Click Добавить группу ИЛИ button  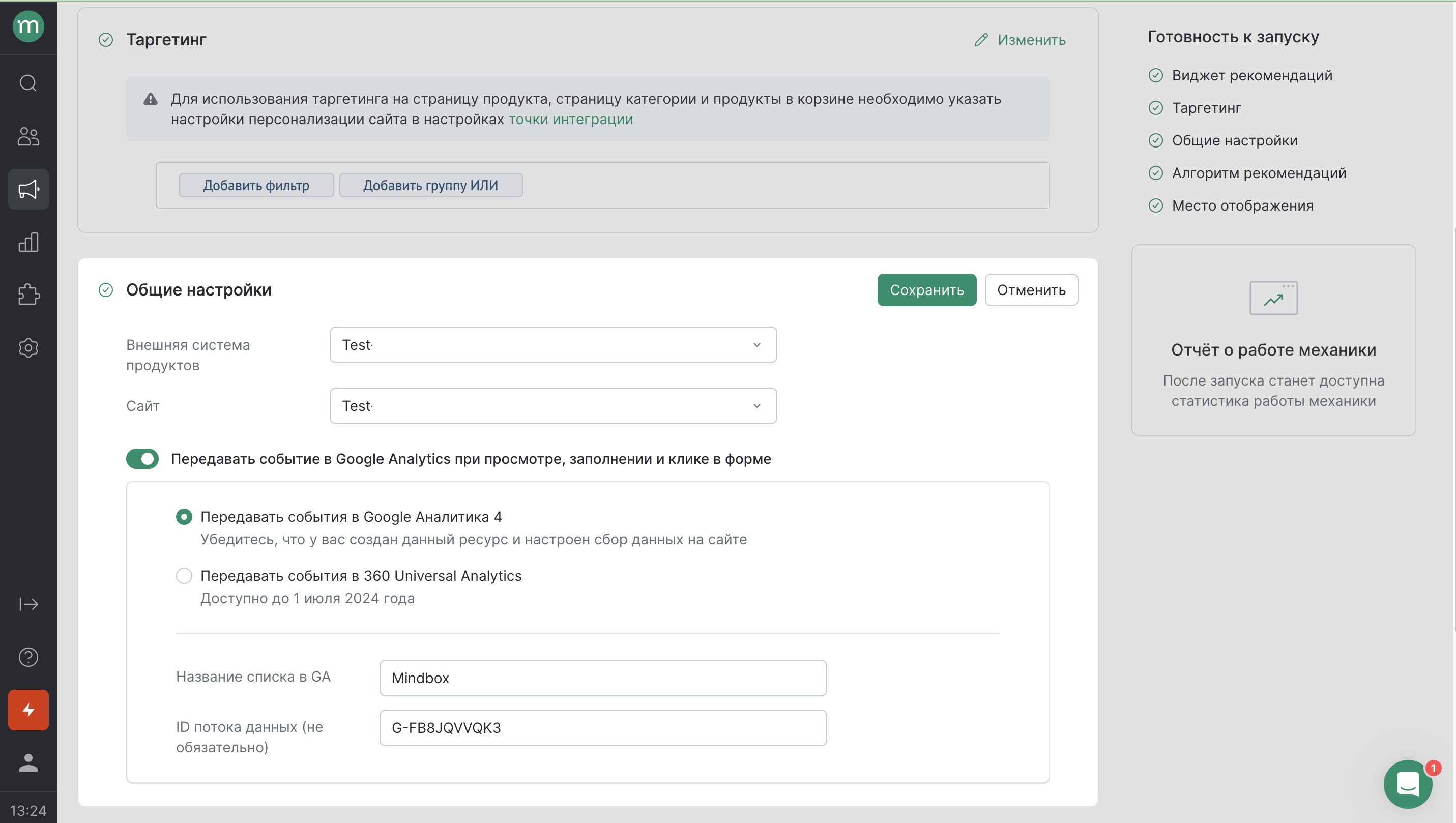coord(431,185)
